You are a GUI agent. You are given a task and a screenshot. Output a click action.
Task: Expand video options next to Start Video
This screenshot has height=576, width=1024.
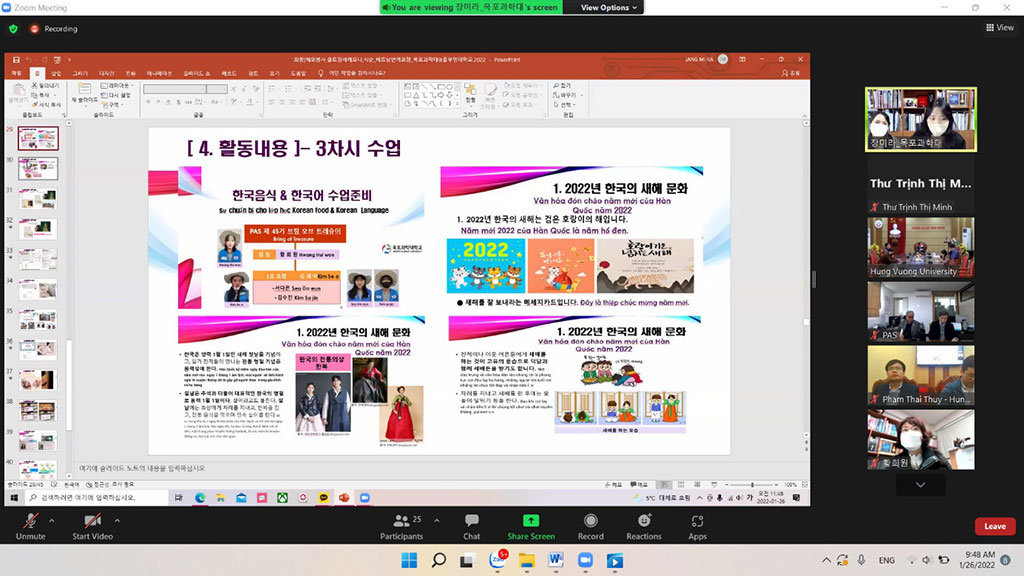(118, 520)
